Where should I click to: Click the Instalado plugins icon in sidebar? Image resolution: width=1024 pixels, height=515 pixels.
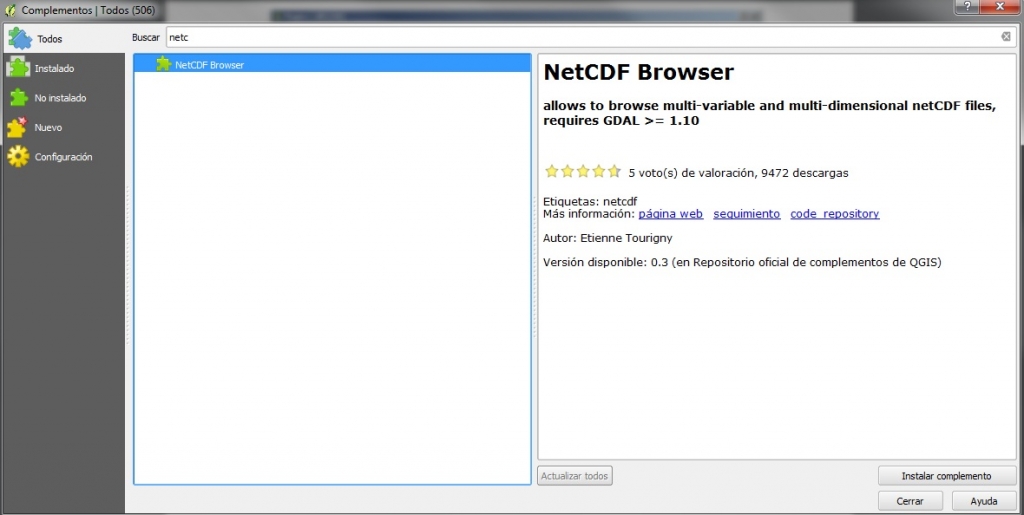click(18, 68)
